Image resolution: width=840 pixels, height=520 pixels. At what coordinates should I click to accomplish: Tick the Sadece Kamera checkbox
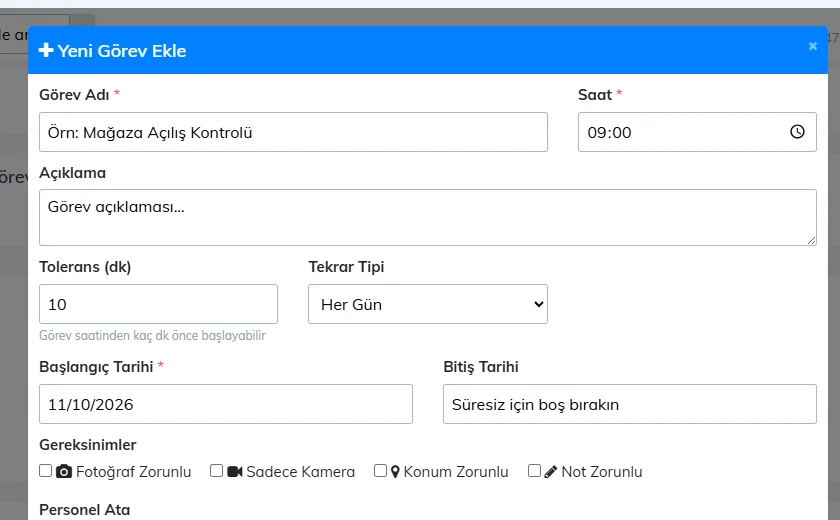[x=216, y=471]
